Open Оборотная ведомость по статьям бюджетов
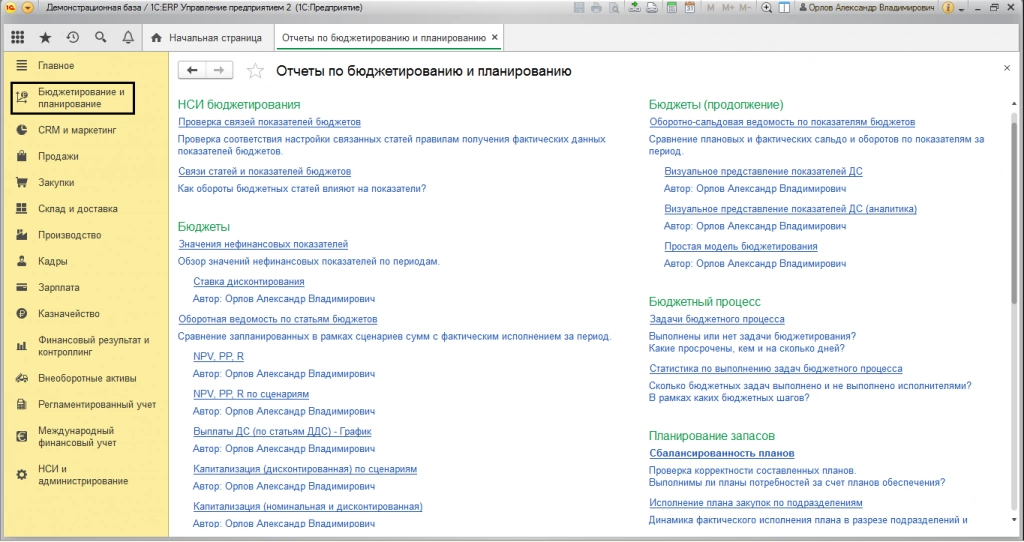This screenshot has height=542, width=1024. (278, 319)
